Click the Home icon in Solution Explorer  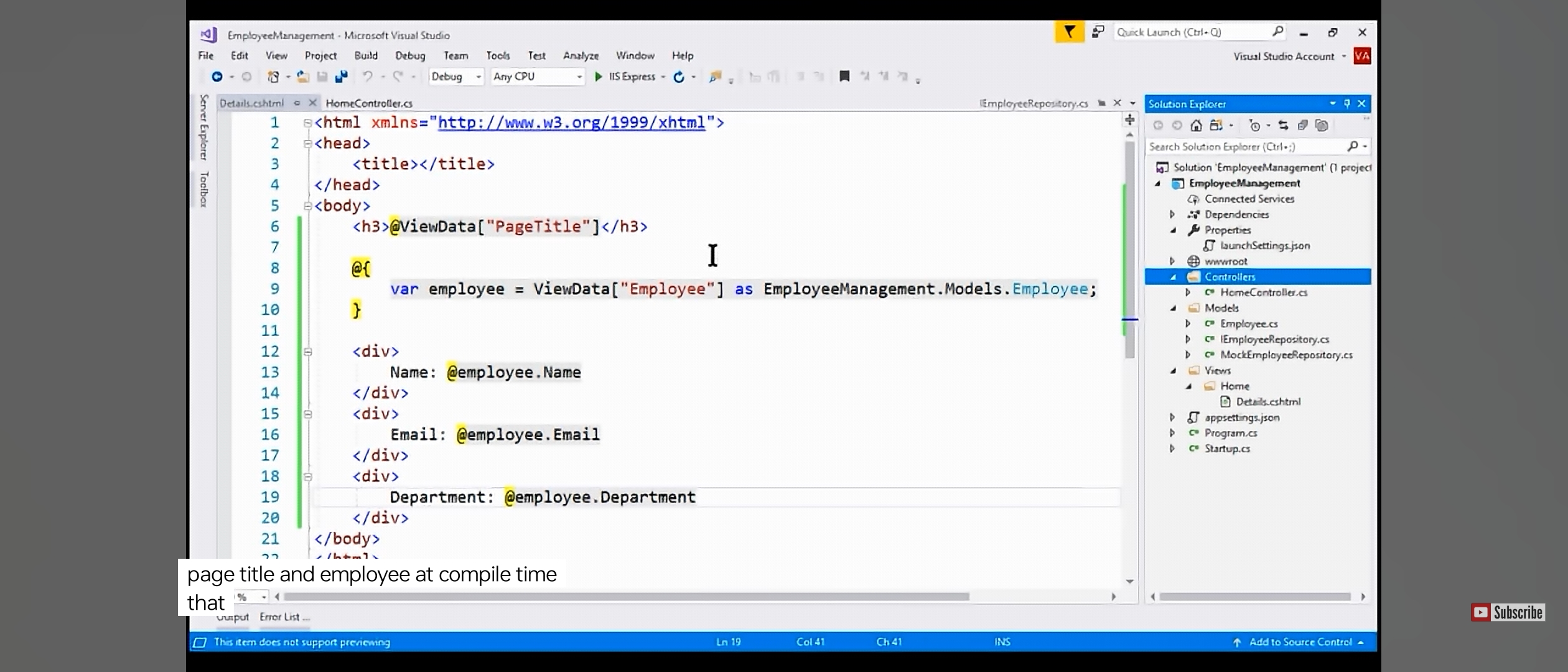[1196, 126]
